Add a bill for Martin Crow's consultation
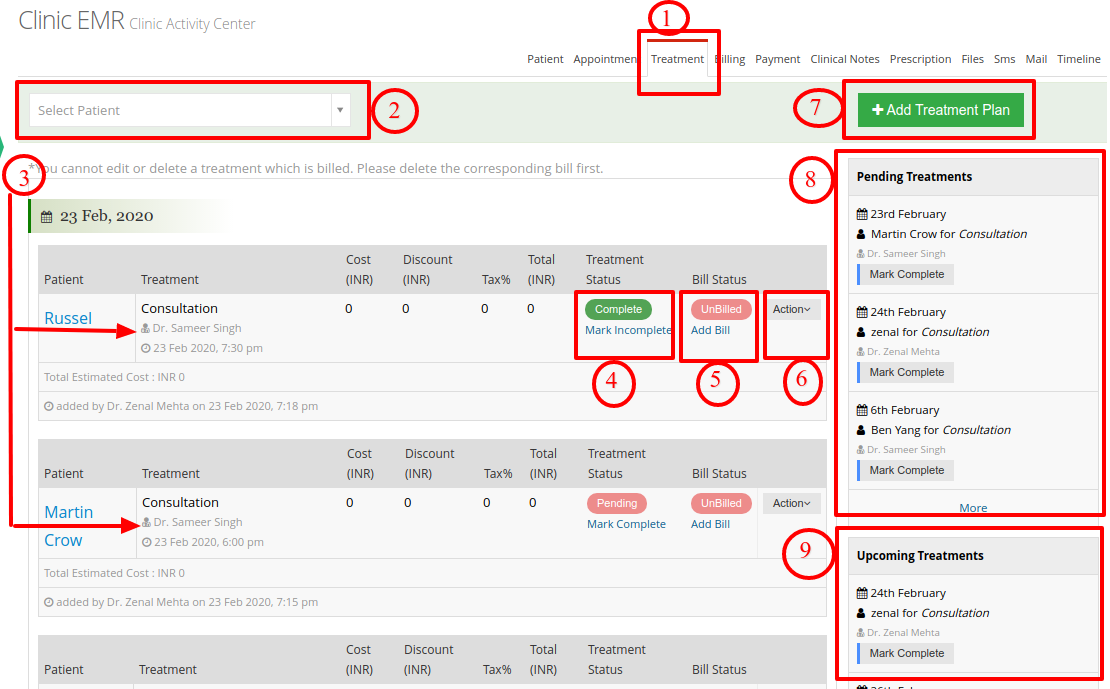The image size is (1110, 689). click(x=710, y=524)
